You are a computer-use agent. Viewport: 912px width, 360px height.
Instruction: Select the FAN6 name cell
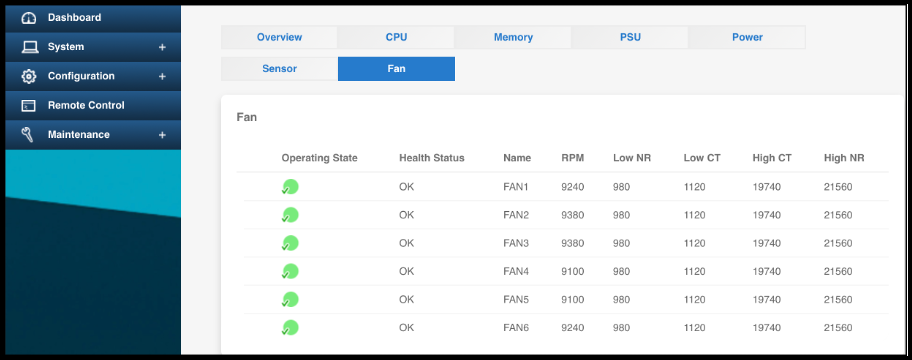[516, 328]
